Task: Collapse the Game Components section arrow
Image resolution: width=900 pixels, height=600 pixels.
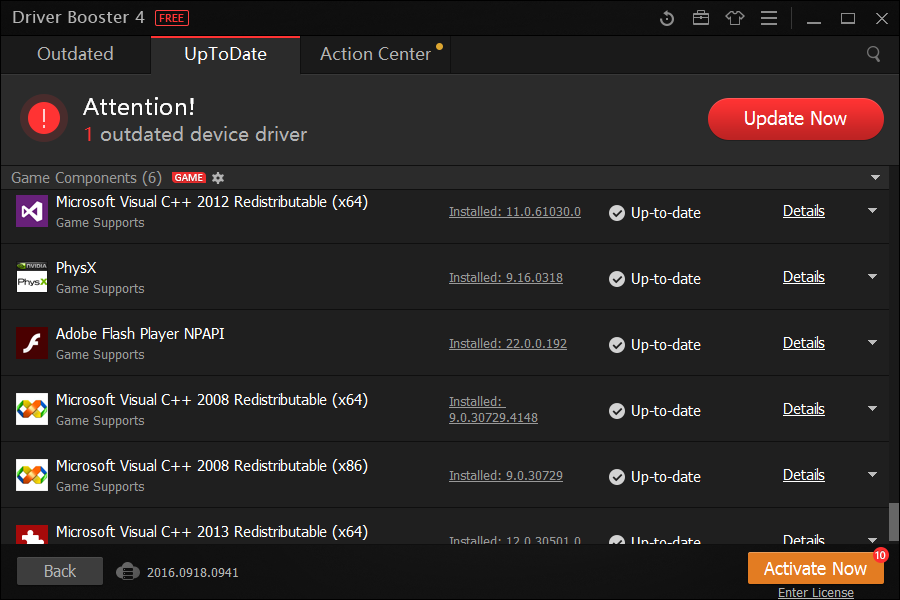Action: [875, 177]
